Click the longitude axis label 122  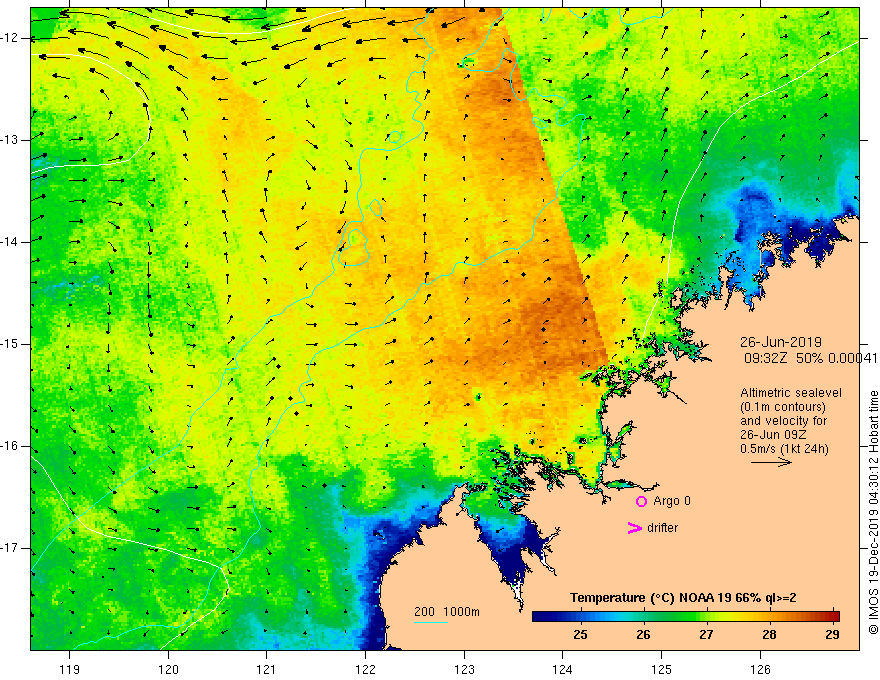(x=365, y=669)
